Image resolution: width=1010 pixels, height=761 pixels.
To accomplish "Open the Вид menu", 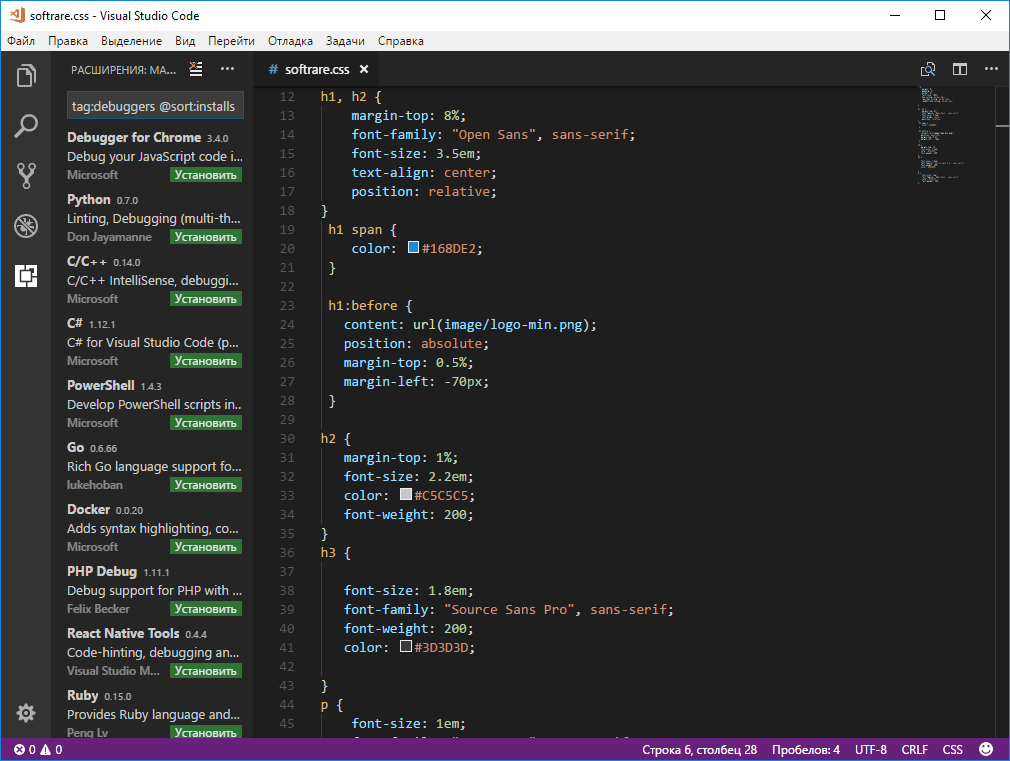I will tap(185, 41).
